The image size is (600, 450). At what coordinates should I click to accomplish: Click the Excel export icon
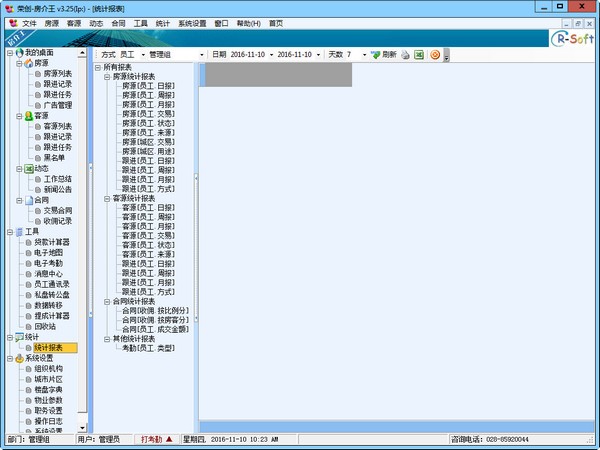(419, 54)
